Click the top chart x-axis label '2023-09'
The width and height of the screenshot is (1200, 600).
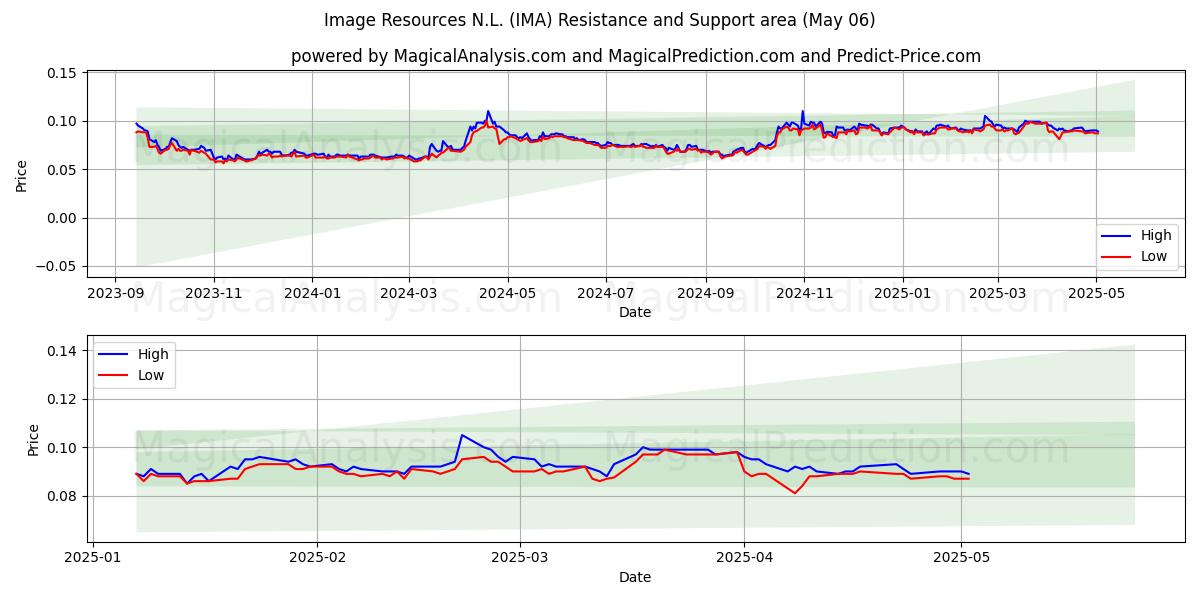[114, 292]
